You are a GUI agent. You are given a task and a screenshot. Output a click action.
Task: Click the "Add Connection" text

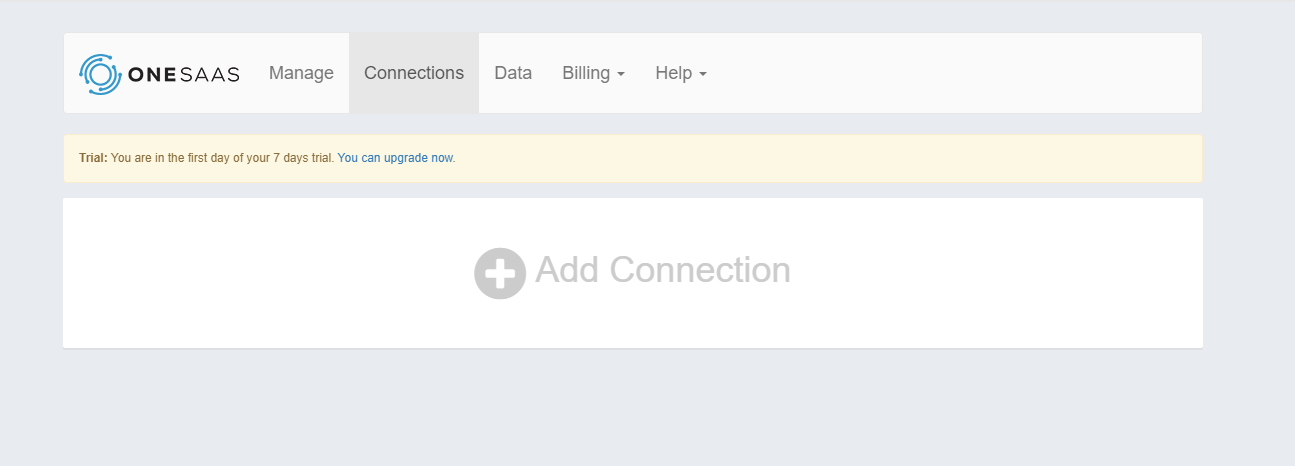point(663,270)
